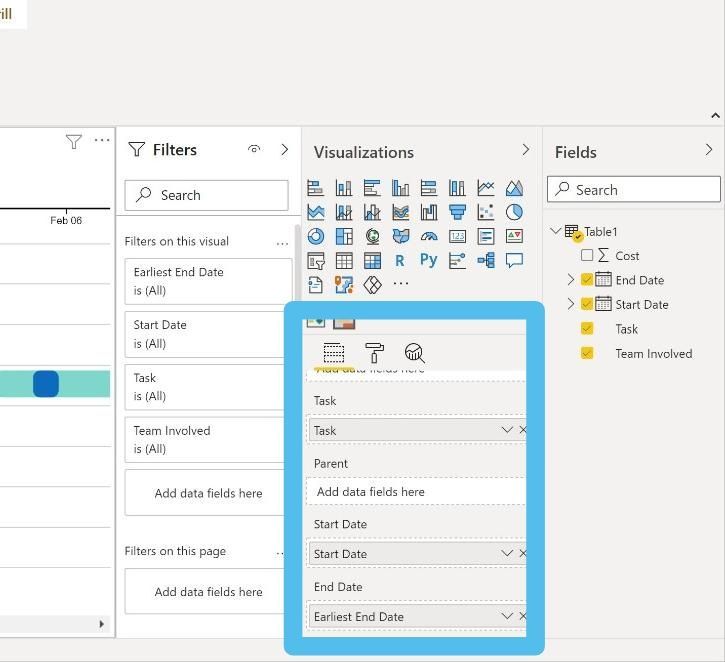Open the Earliest End Date filter card
Viewport: 725px width, 662px height.
point(208,282)
